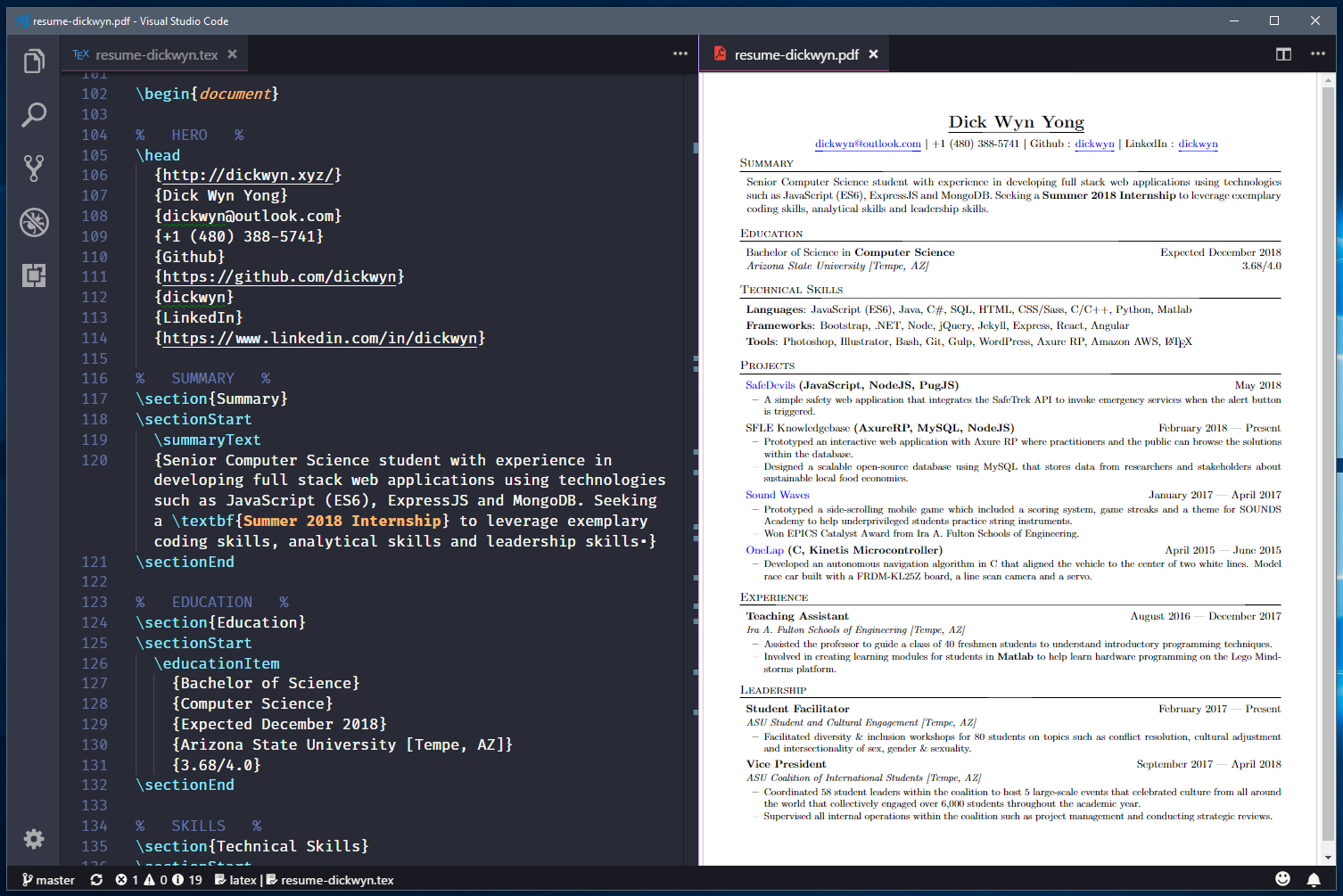Click the http://dickwyn.xyz/ URL in code
The height and width of the screenshot is (896, 1343).
coord(248,175)
